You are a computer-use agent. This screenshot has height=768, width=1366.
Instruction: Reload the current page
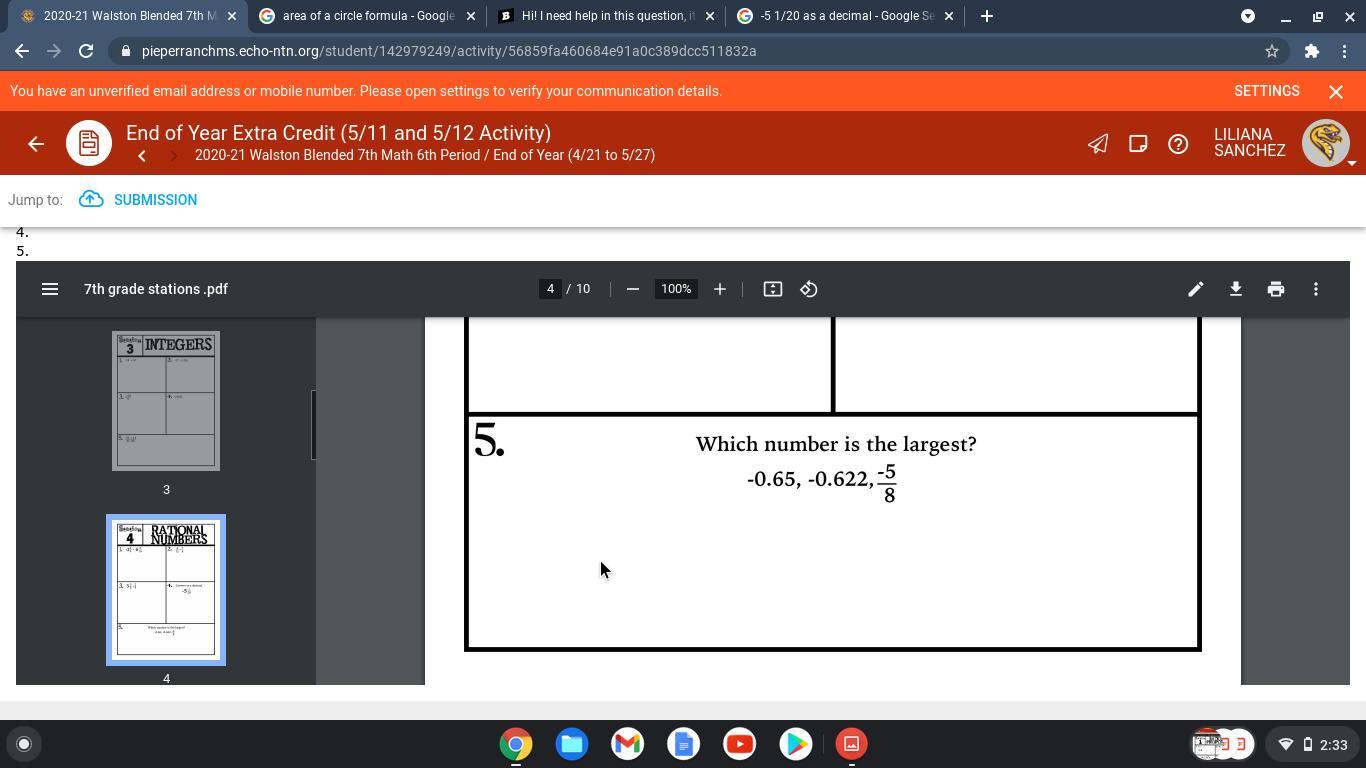[x=86, y=51]
